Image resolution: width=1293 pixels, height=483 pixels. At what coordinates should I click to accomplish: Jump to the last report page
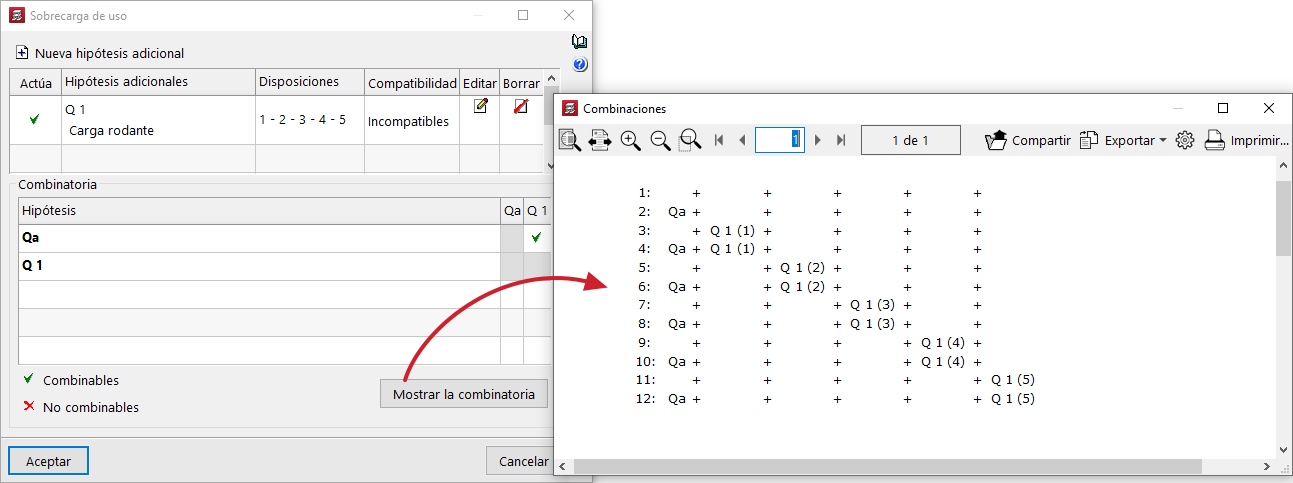tap(841, 141)
